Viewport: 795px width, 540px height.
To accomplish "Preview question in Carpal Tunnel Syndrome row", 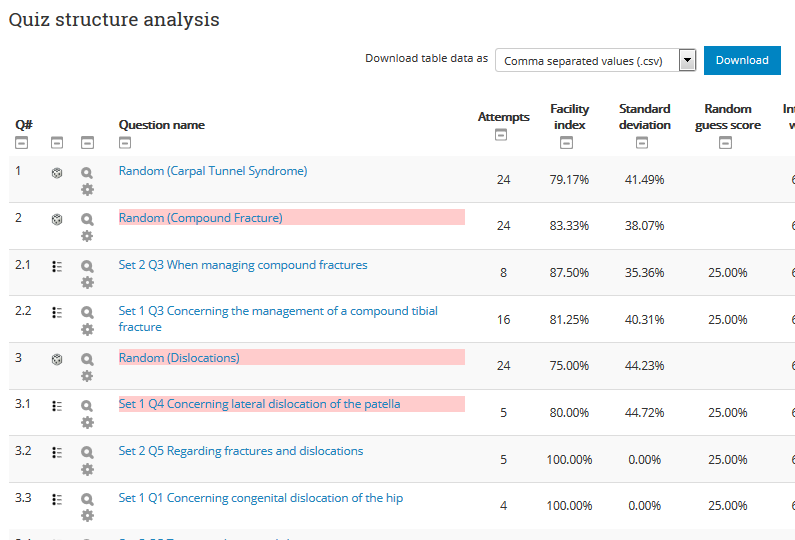I will click(x=87, y=173).
